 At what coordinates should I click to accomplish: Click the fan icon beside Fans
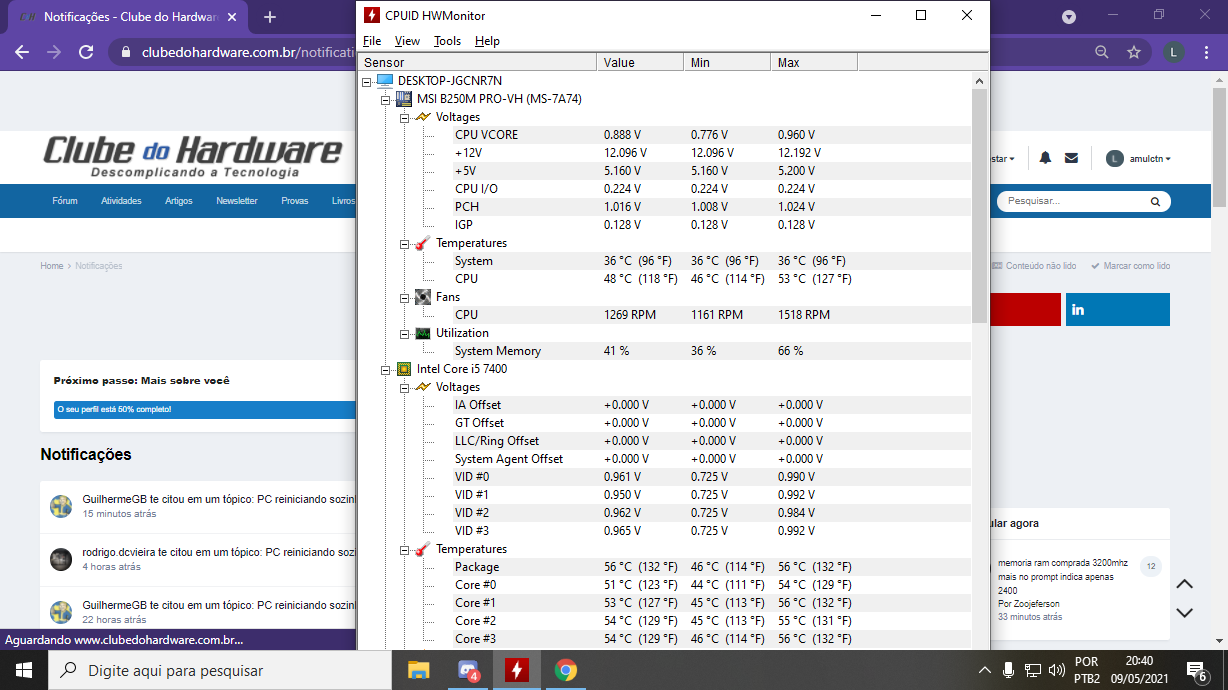click(x=423, y=297)
